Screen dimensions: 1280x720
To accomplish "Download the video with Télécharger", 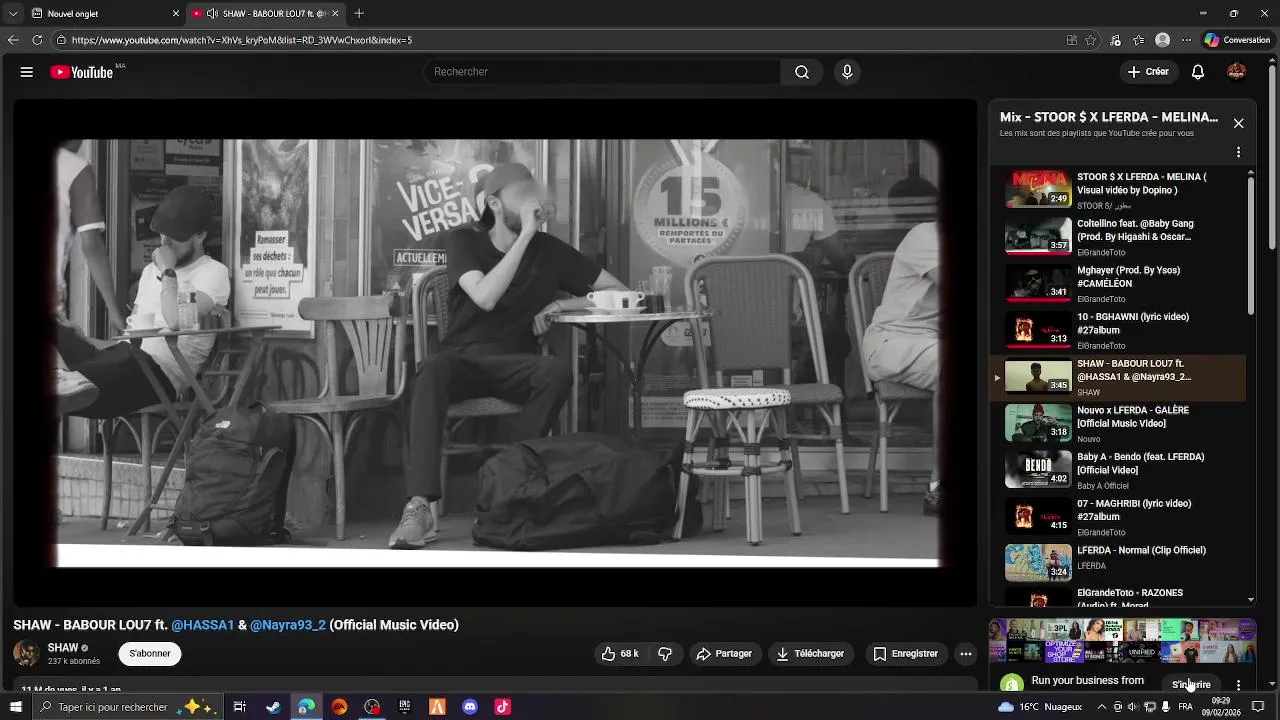I will click(x=810, y=654).
